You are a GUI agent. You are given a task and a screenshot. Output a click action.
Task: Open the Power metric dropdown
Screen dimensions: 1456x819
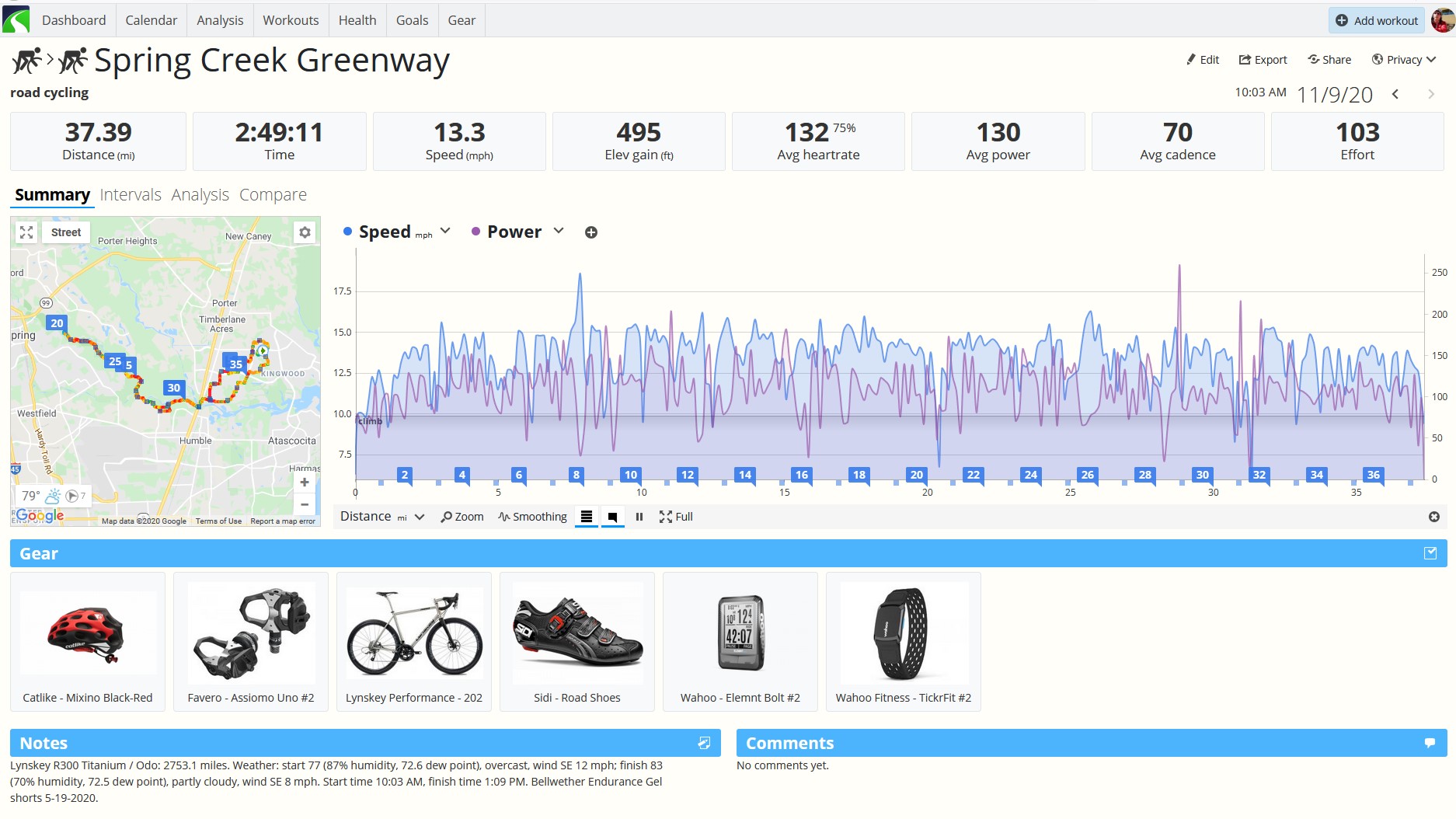[x=559, y=231]
